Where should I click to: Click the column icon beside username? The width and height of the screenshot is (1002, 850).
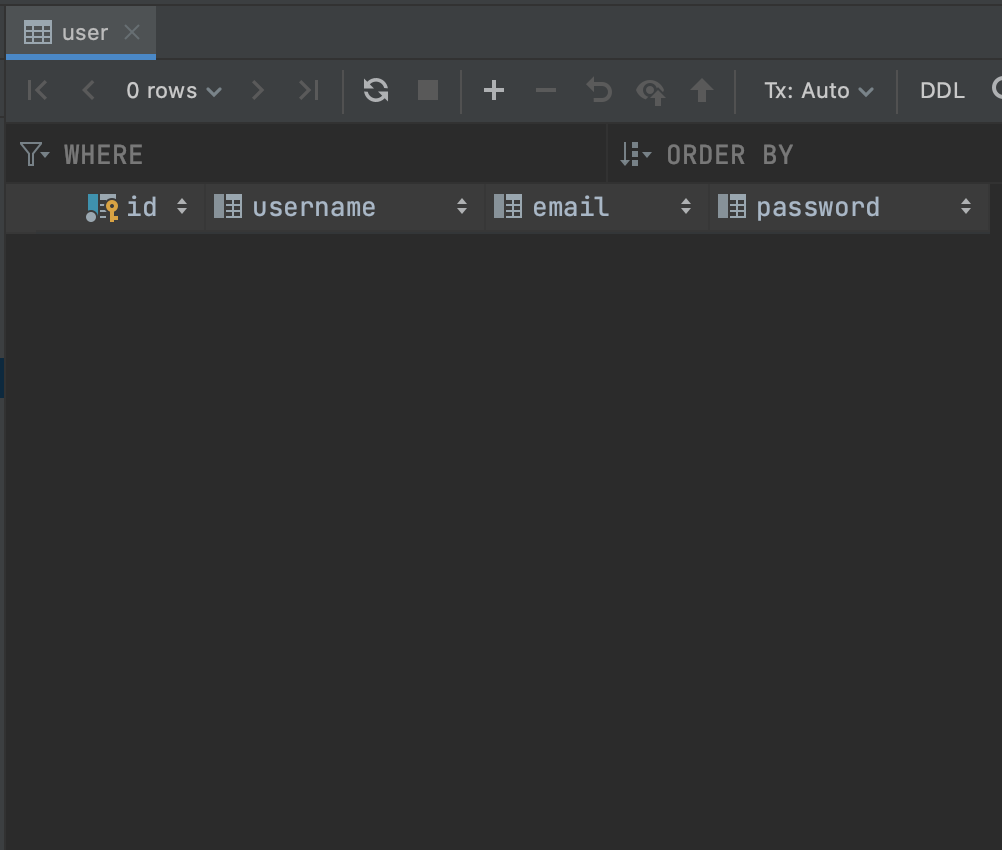pyautogui.click(x=227, y=206)
